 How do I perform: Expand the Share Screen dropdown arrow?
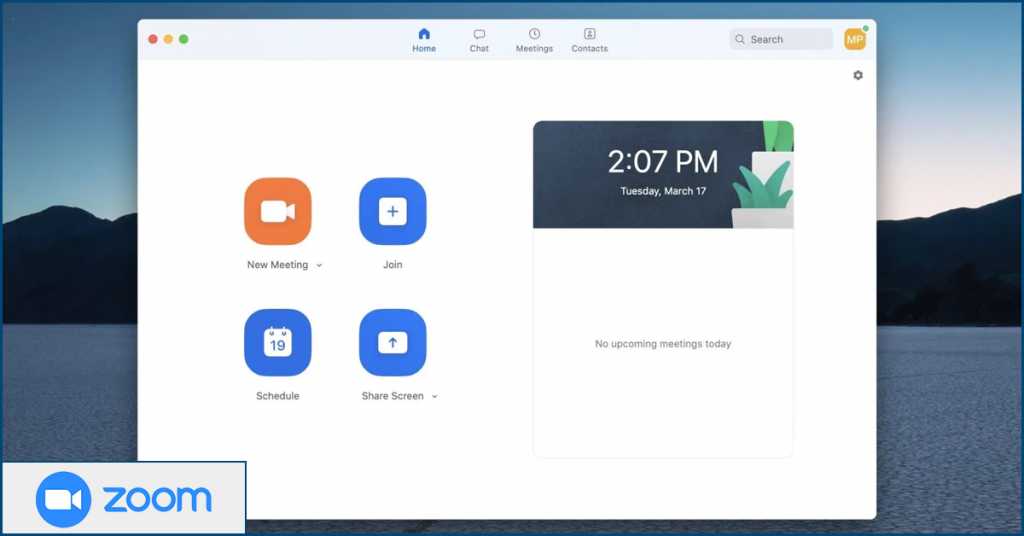[435, 396]
